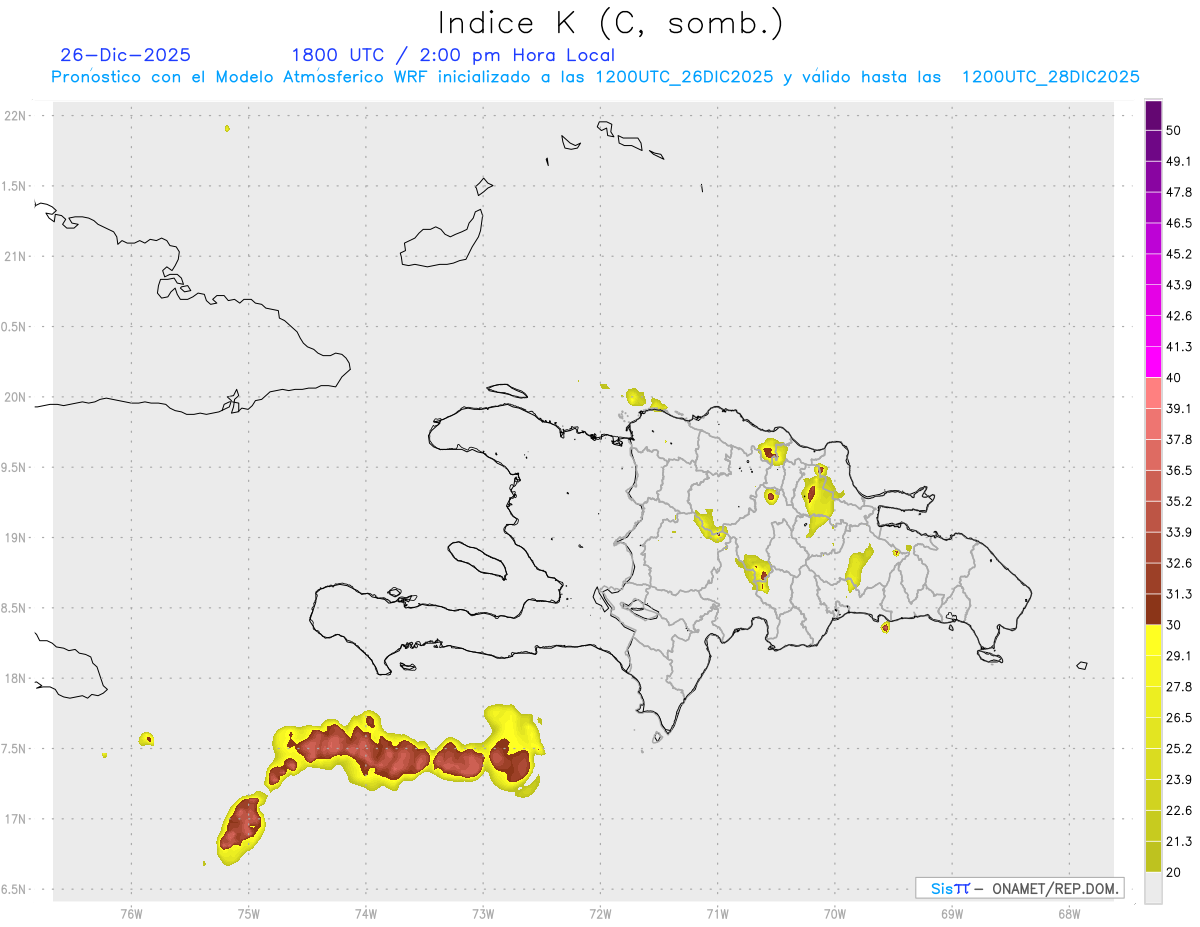The image size is (1200, 927).
Task: Click the bottom color scale value "20"
Action: [1175, 872]
